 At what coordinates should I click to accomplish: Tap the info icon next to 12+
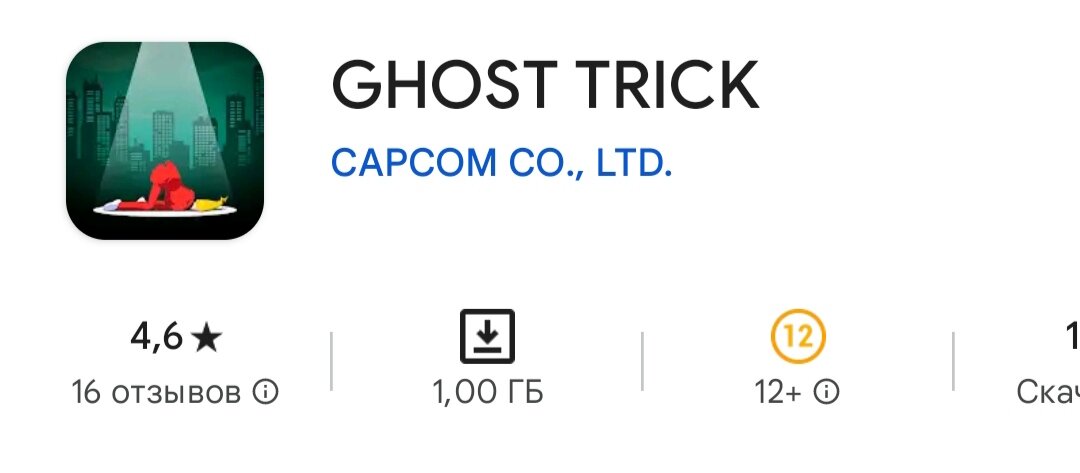827,392
